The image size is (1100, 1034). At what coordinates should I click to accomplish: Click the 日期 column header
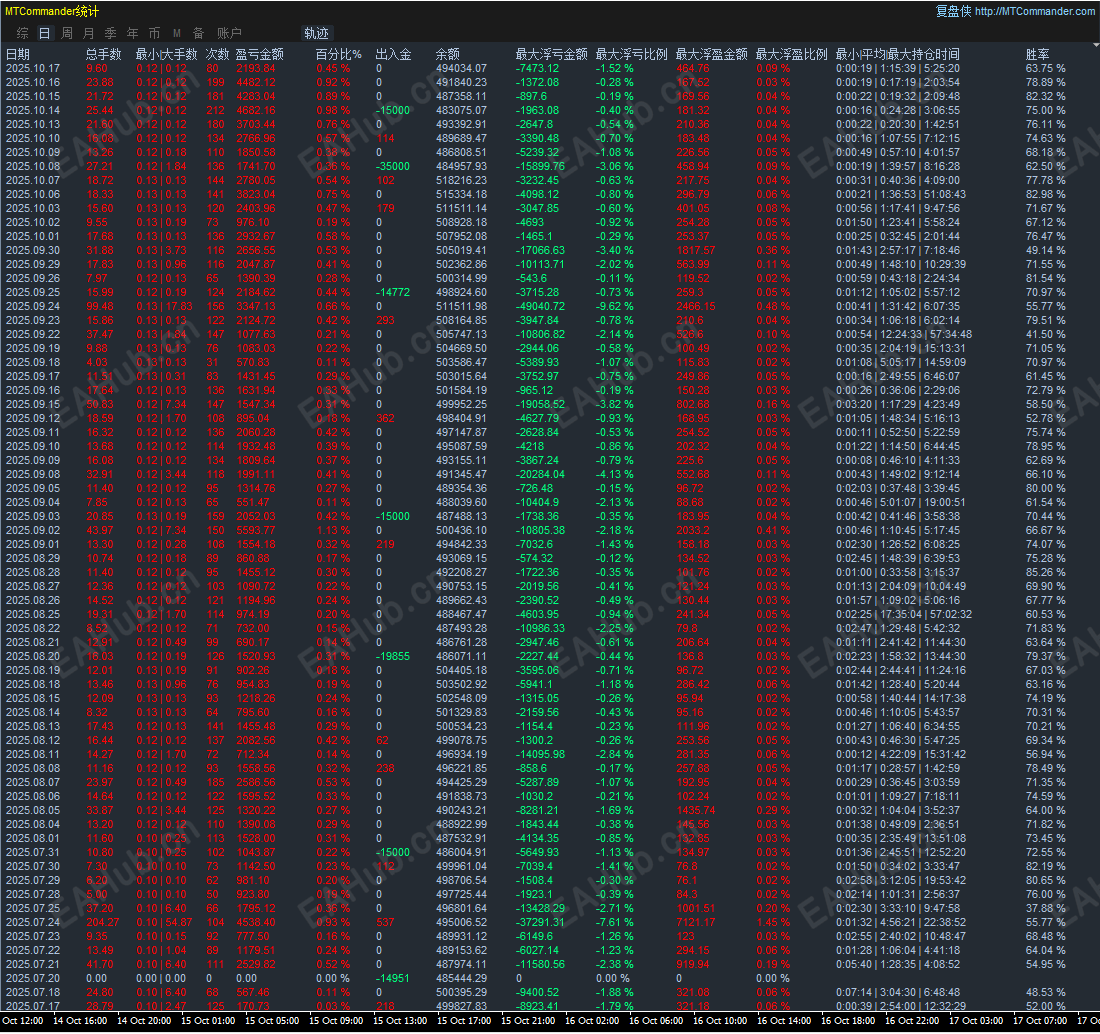point(18,54)
